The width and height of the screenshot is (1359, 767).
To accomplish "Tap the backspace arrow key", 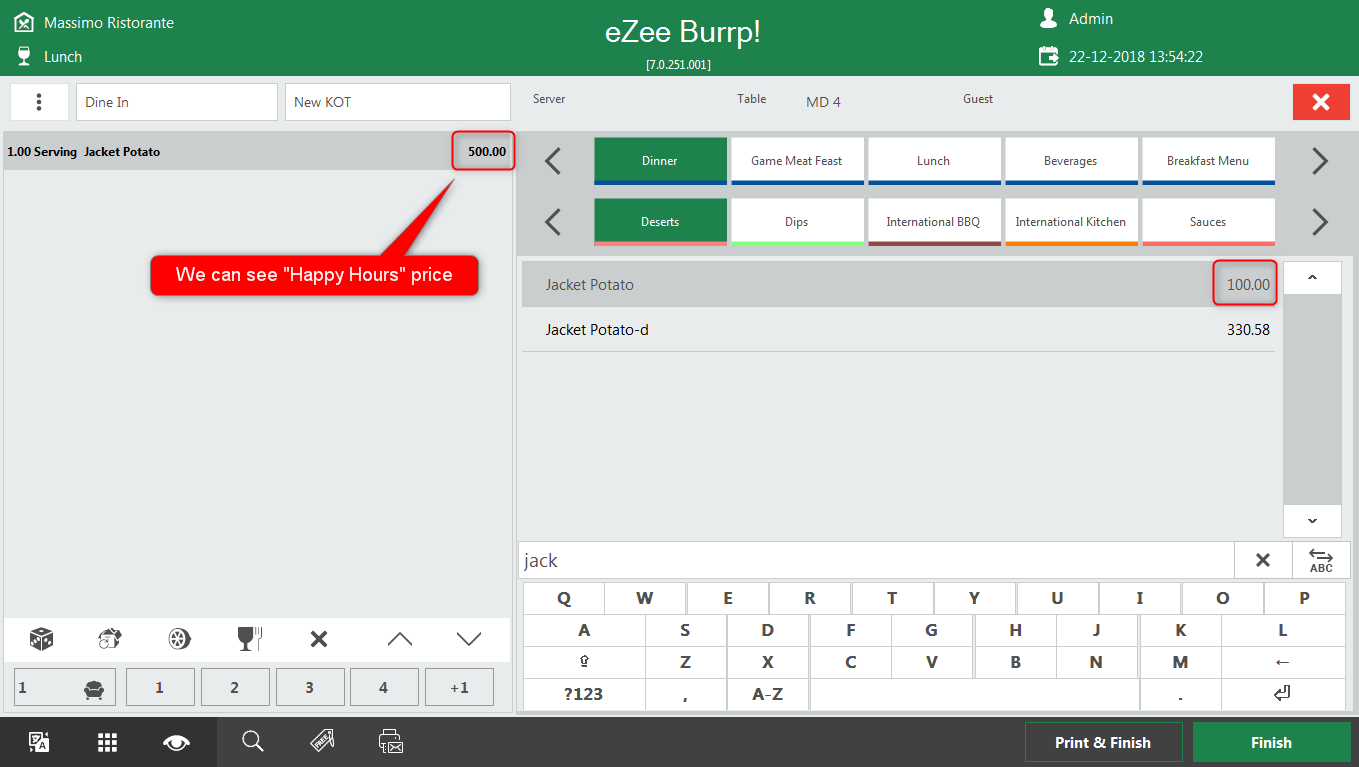I will pyautogui.click(x=1283, y=662).
